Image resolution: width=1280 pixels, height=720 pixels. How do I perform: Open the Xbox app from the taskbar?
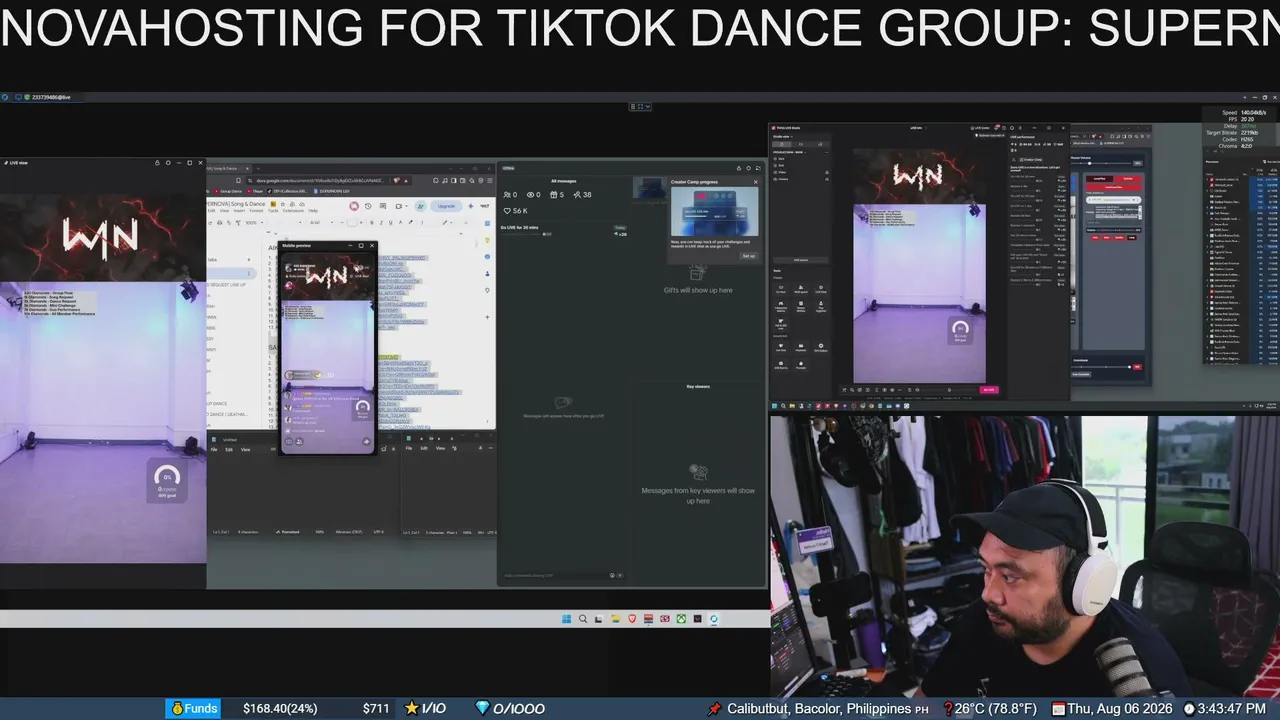(681, 619)
